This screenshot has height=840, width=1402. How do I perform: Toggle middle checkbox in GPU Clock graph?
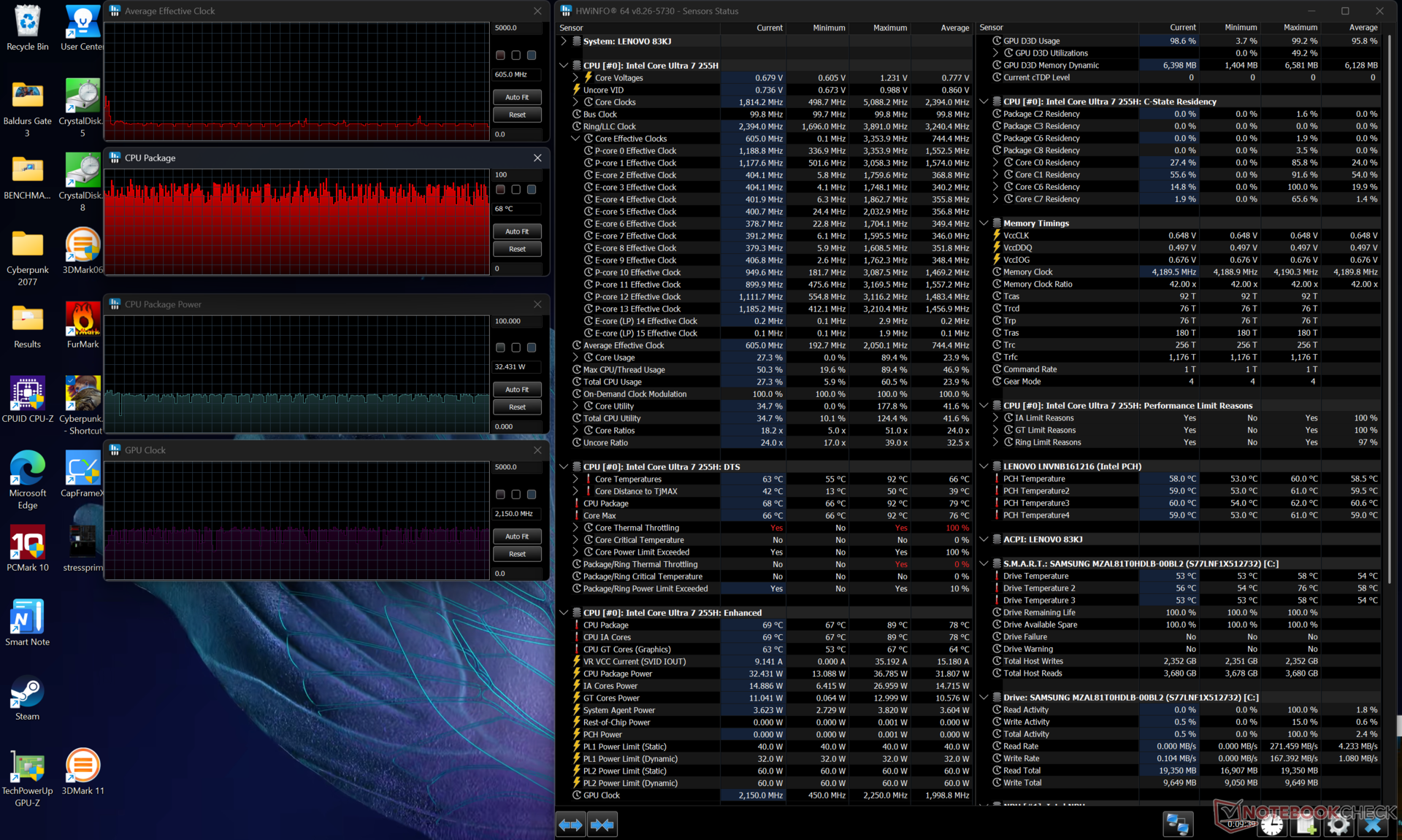pyautogui.click(x=516, y=495)
